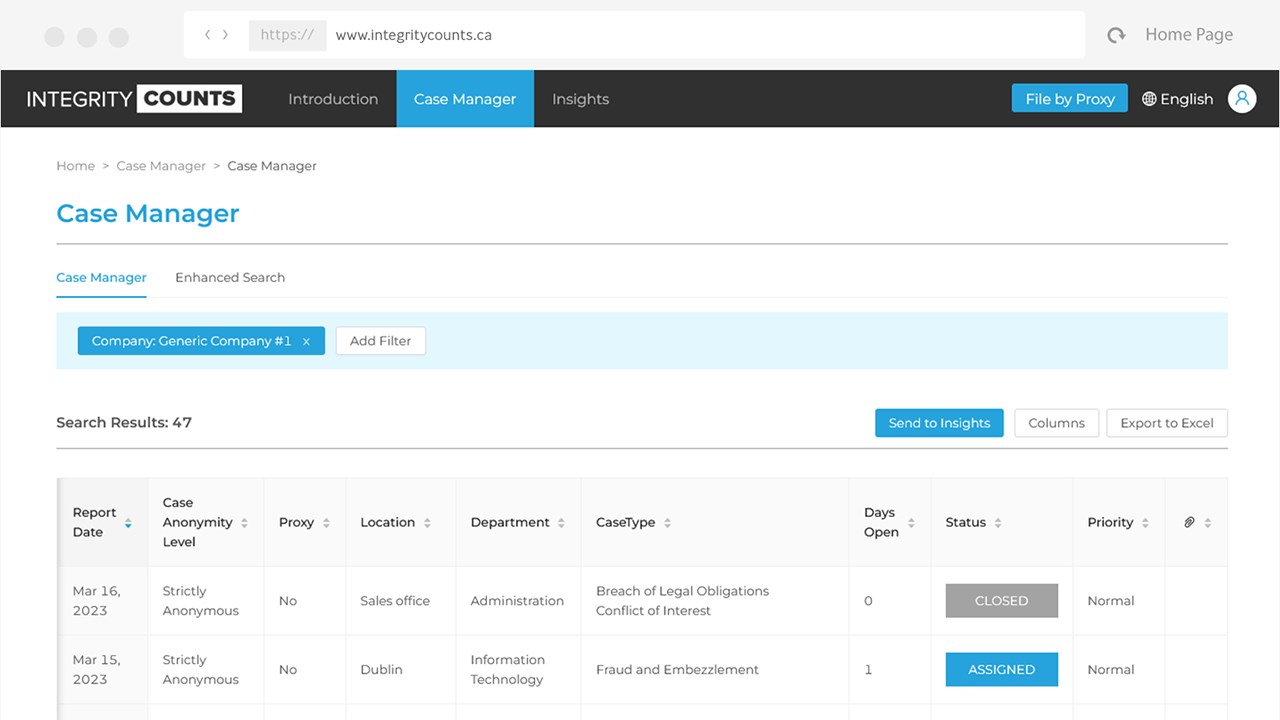Open the user profile avatar icon

pyautogui.click(x=1242, y=98)
